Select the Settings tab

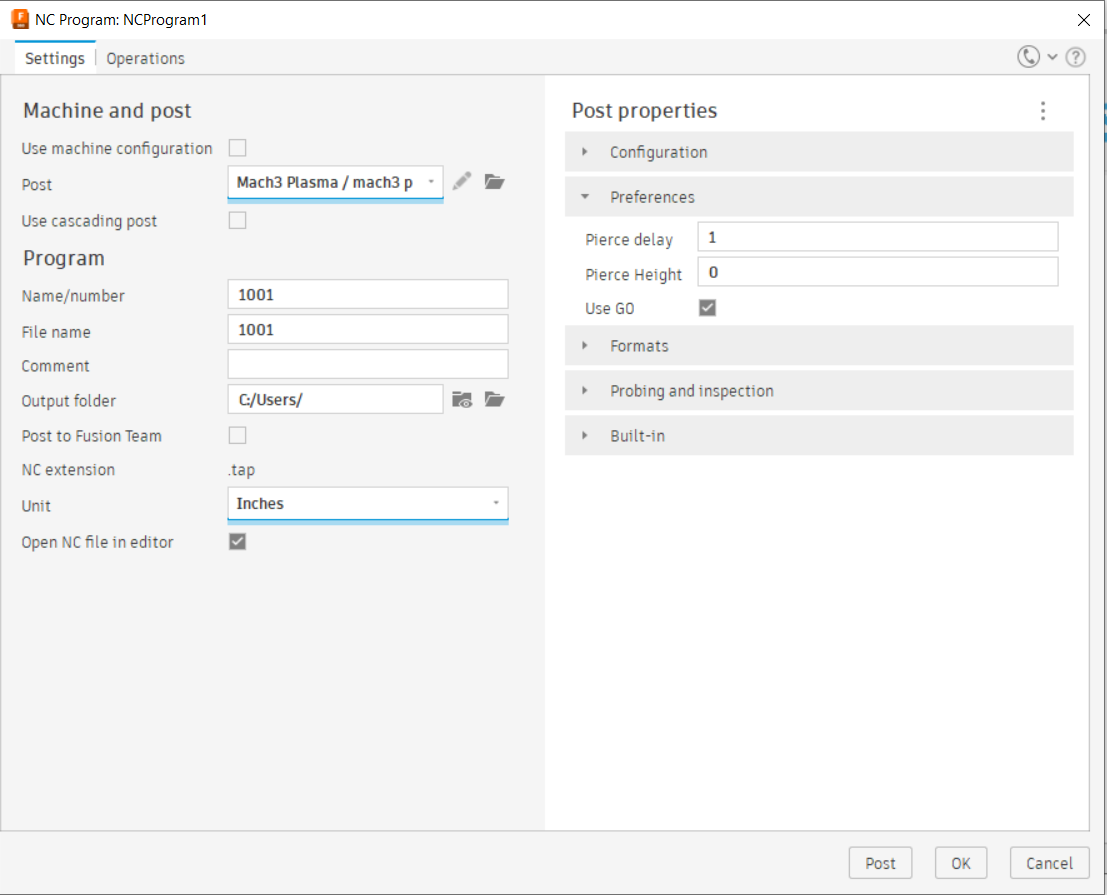click(x=55, y=58)
